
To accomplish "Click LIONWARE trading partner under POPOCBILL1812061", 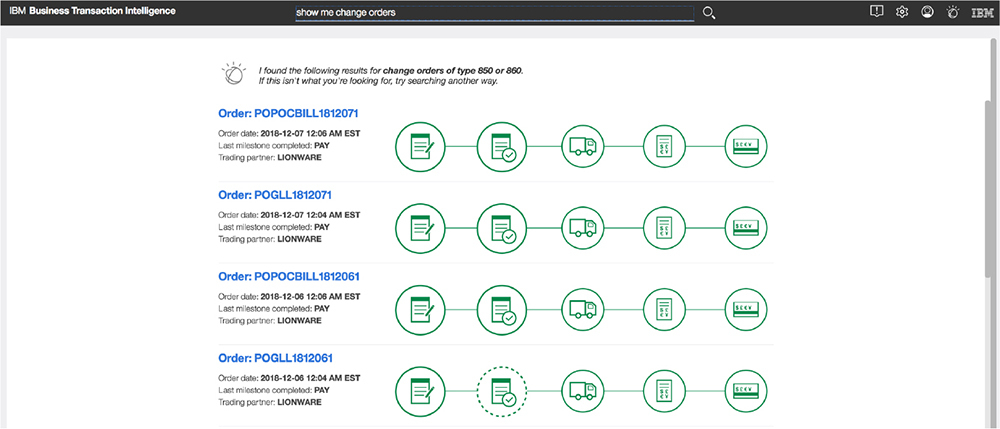I will coord(300,321).
